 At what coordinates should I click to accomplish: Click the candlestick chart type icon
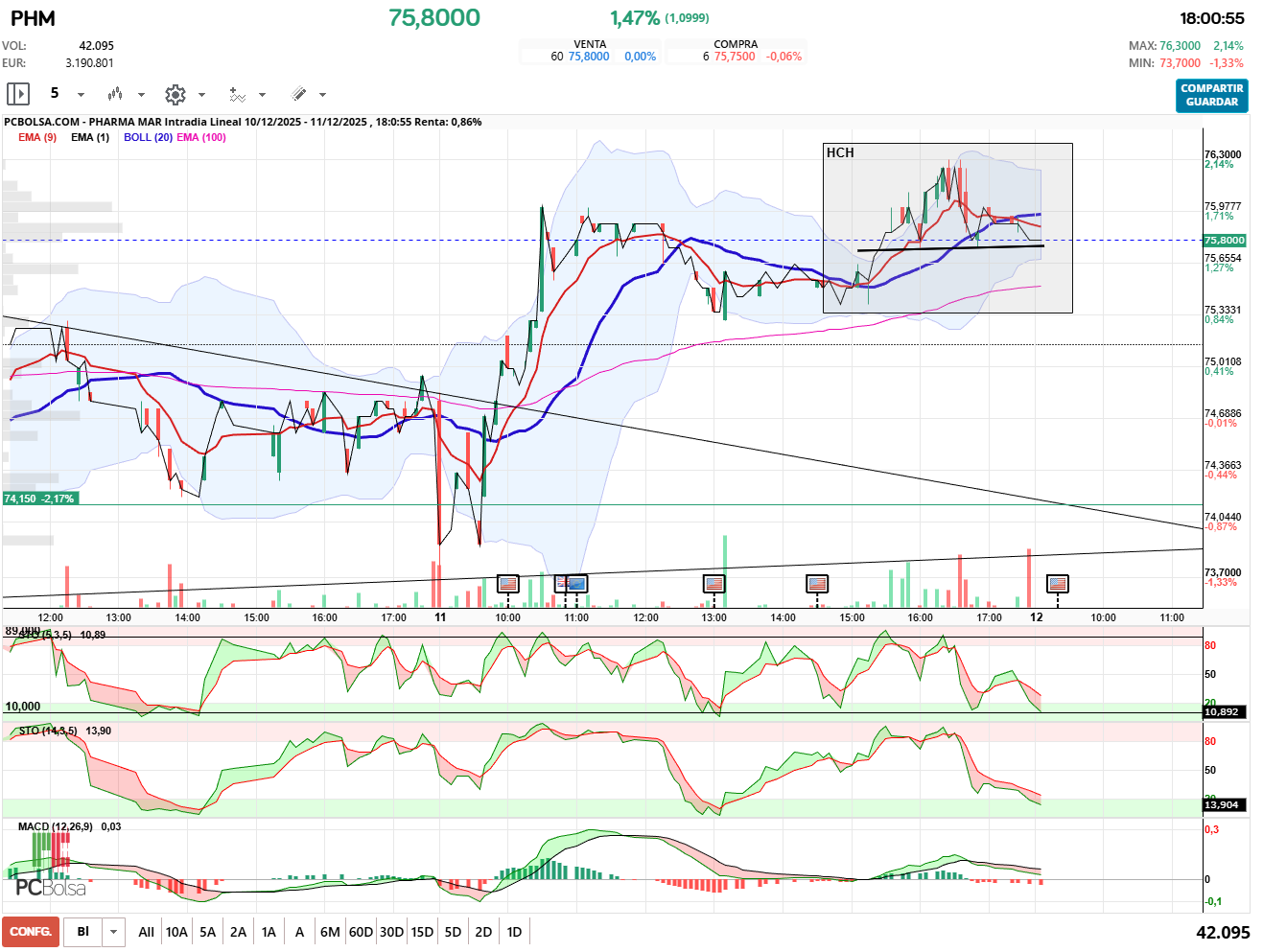click(x=115, y=94)
